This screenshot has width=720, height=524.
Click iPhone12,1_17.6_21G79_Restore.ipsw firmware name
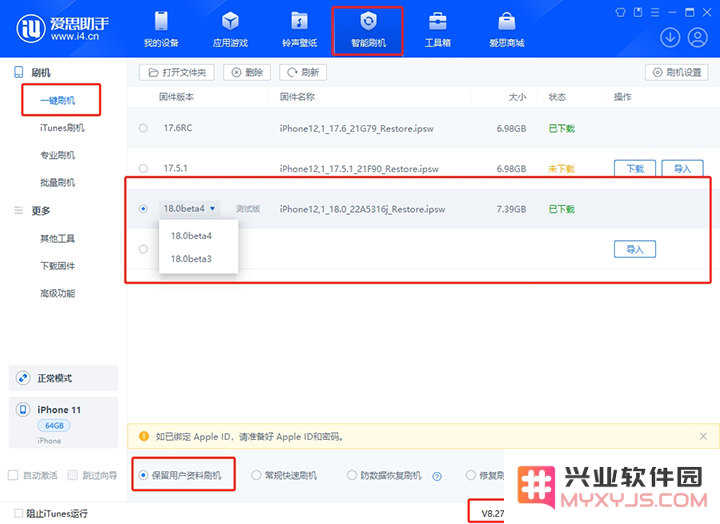click(356, 129)
